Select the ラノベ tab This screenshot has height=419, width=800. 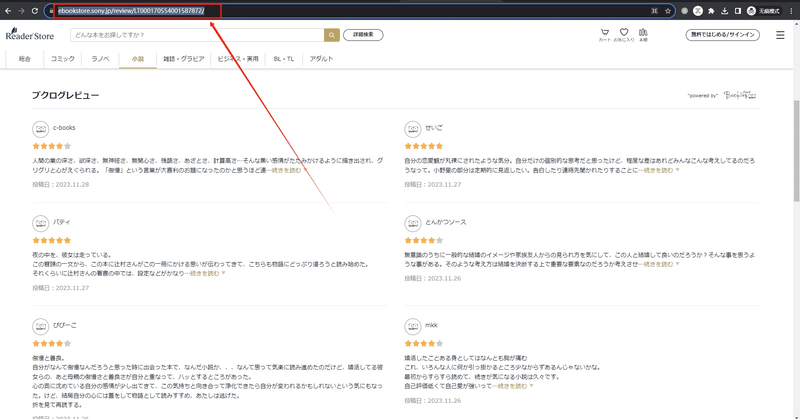[x=101, y=59]
